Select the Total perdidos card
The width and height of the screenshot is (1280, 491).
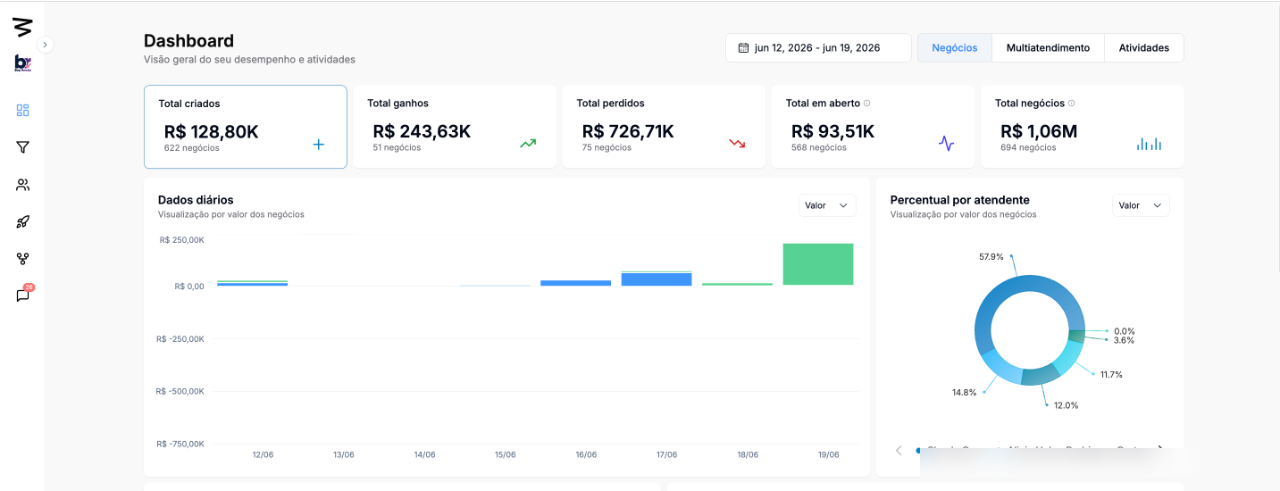664,126
